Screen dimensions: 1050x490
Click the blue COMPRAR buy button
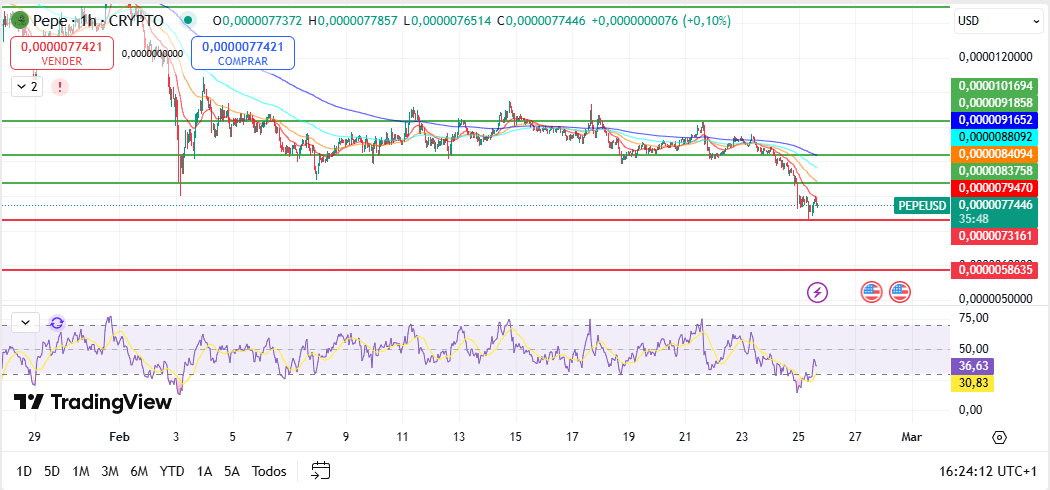coord(243,53)
